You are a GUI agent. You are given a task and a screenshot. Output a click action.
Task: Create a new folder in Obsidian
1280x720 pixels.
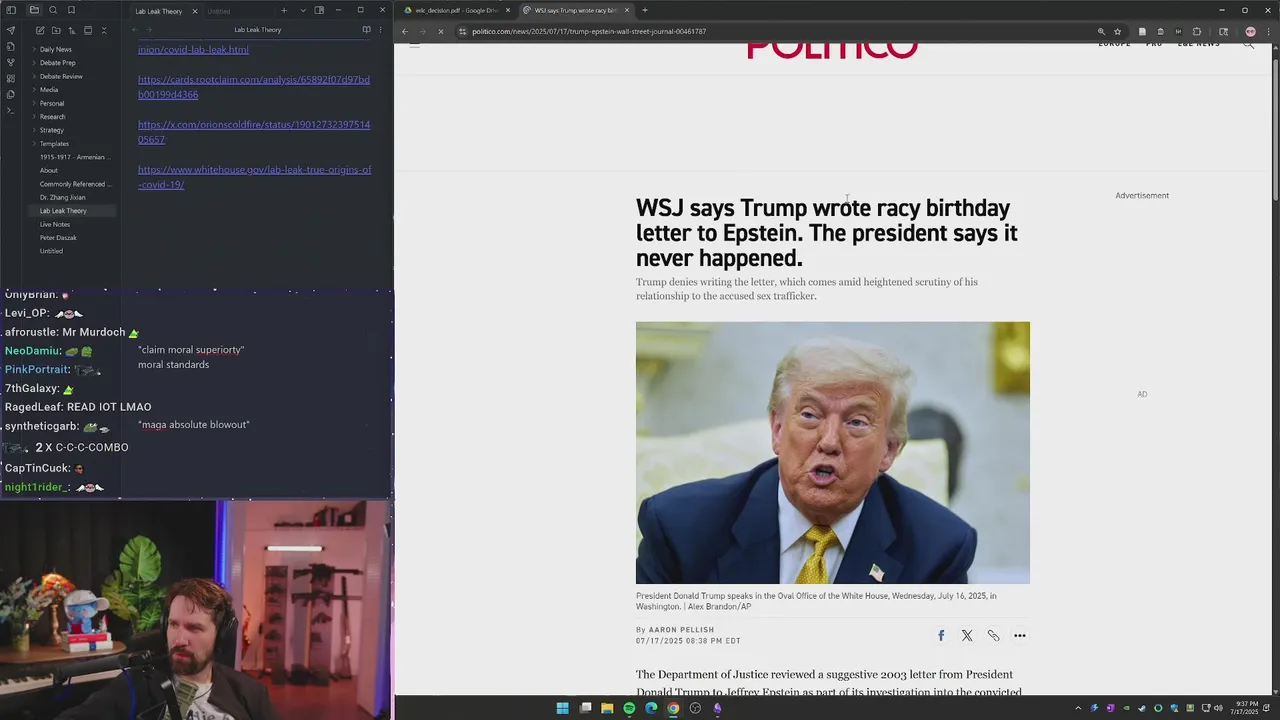coord(56,30)
